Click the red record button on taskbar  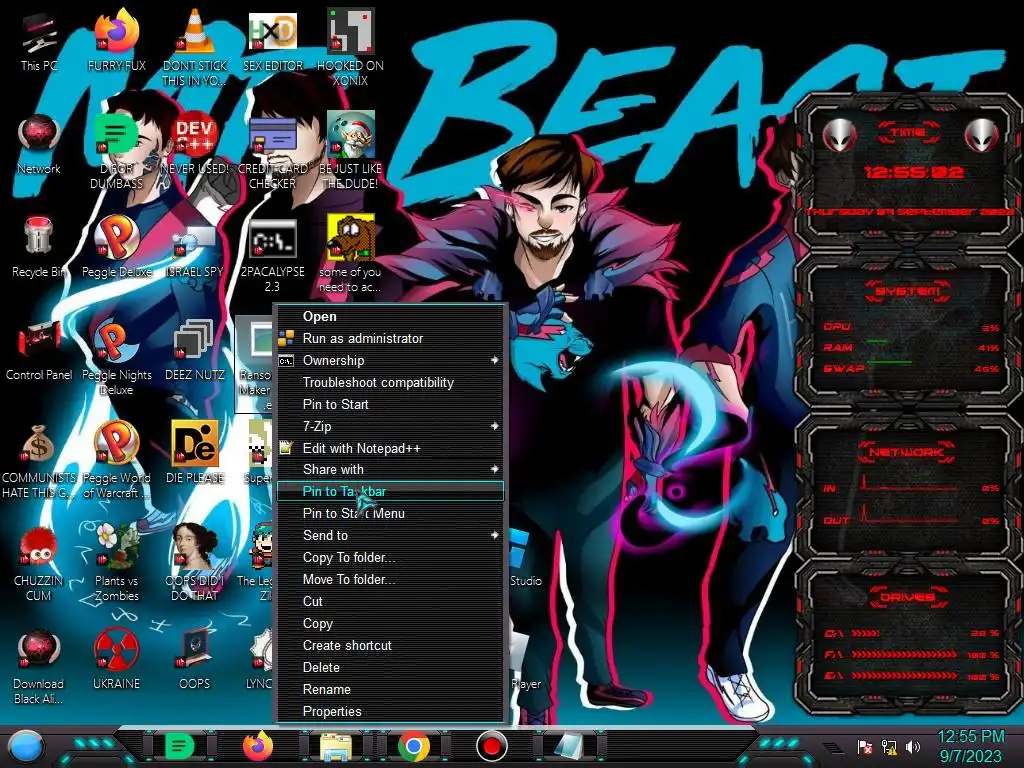point(492,746)
